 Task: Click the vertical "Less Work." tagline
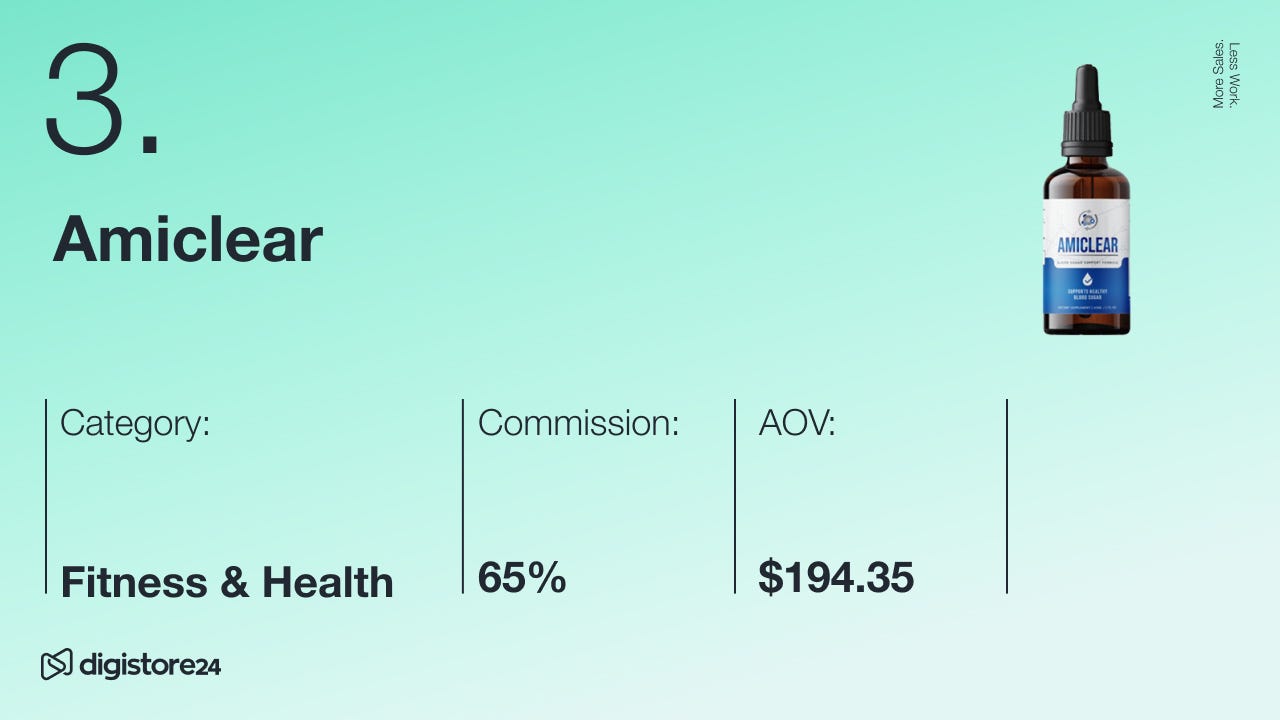point(1234,74)
